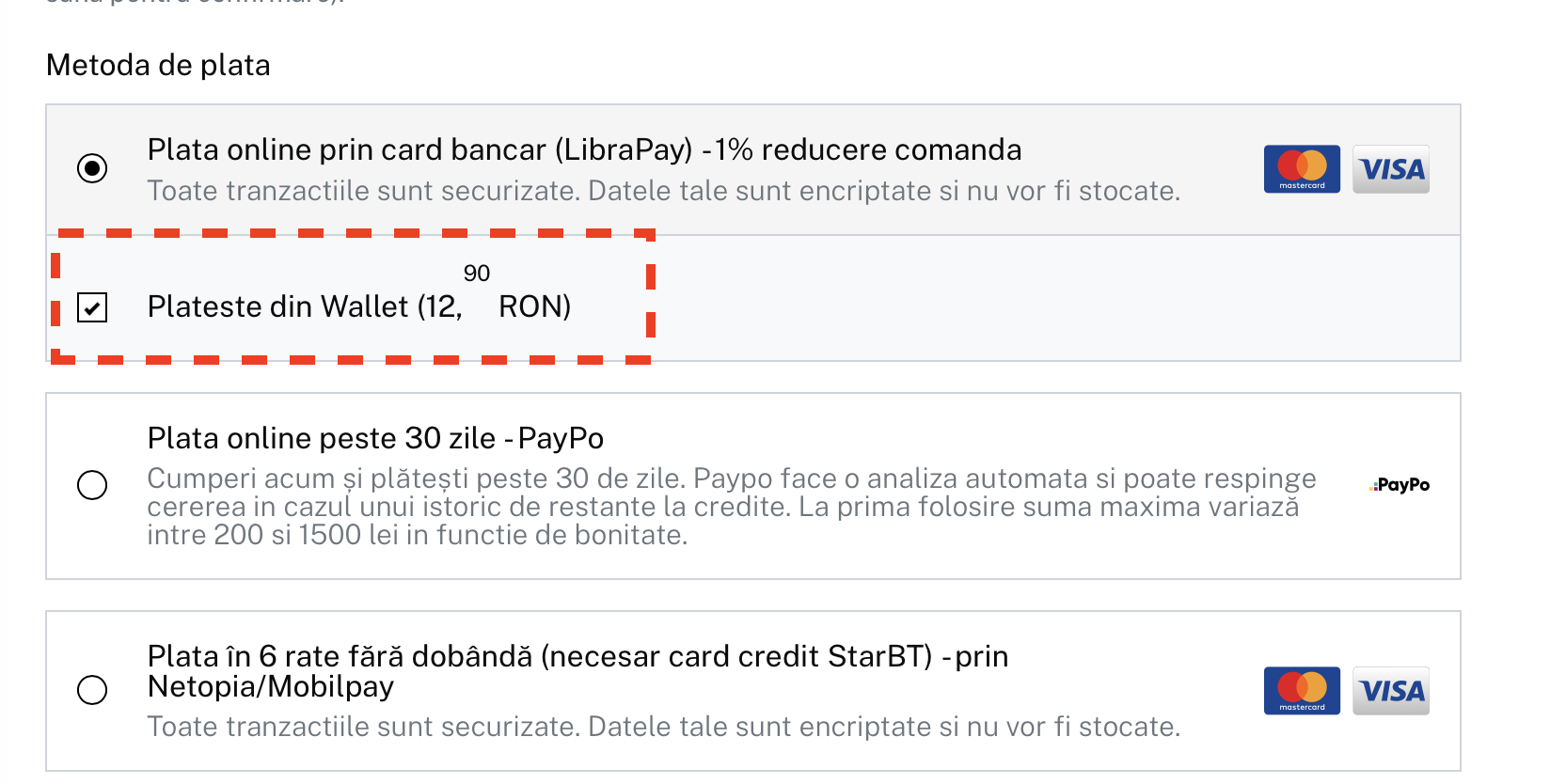Click the PayPo description about 'analiza automata'

click(732, 507)
